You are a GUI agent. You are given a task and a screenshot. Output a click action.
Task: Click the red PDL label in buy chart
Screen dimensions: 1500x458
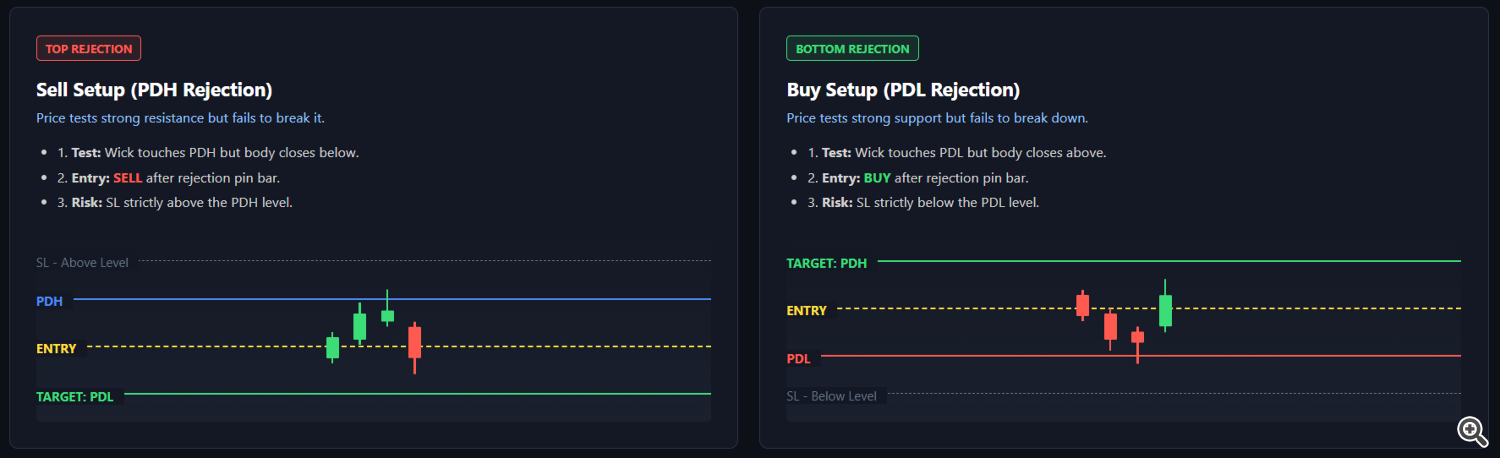799,359
